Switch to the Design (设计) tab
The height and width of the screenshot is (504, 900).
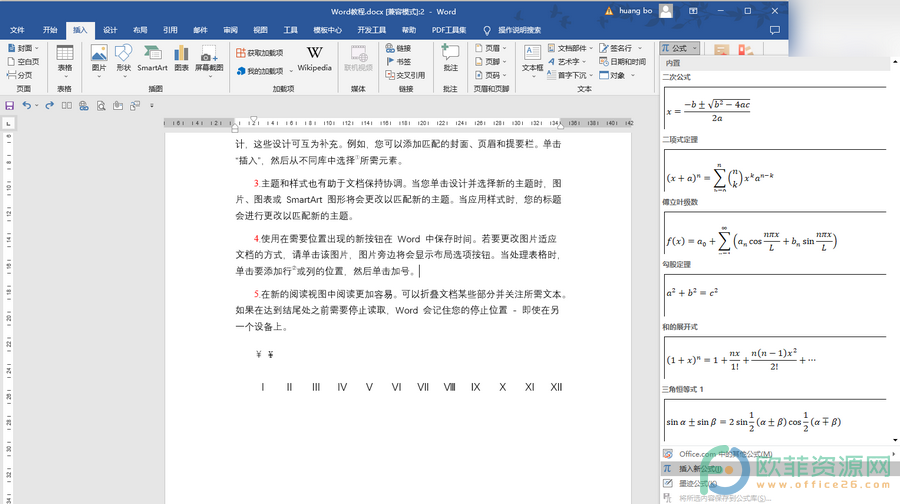point(110,30)
